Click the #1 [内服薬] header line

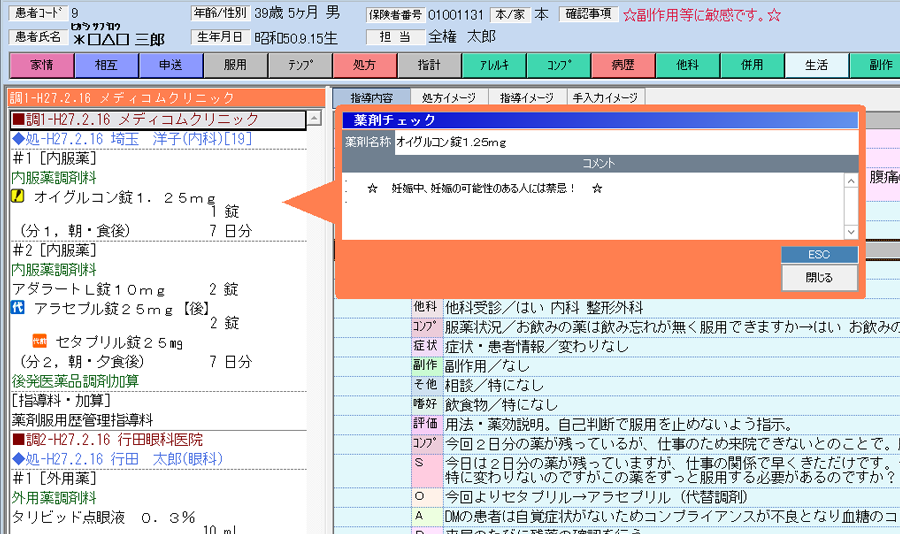(x=55, y=158)
